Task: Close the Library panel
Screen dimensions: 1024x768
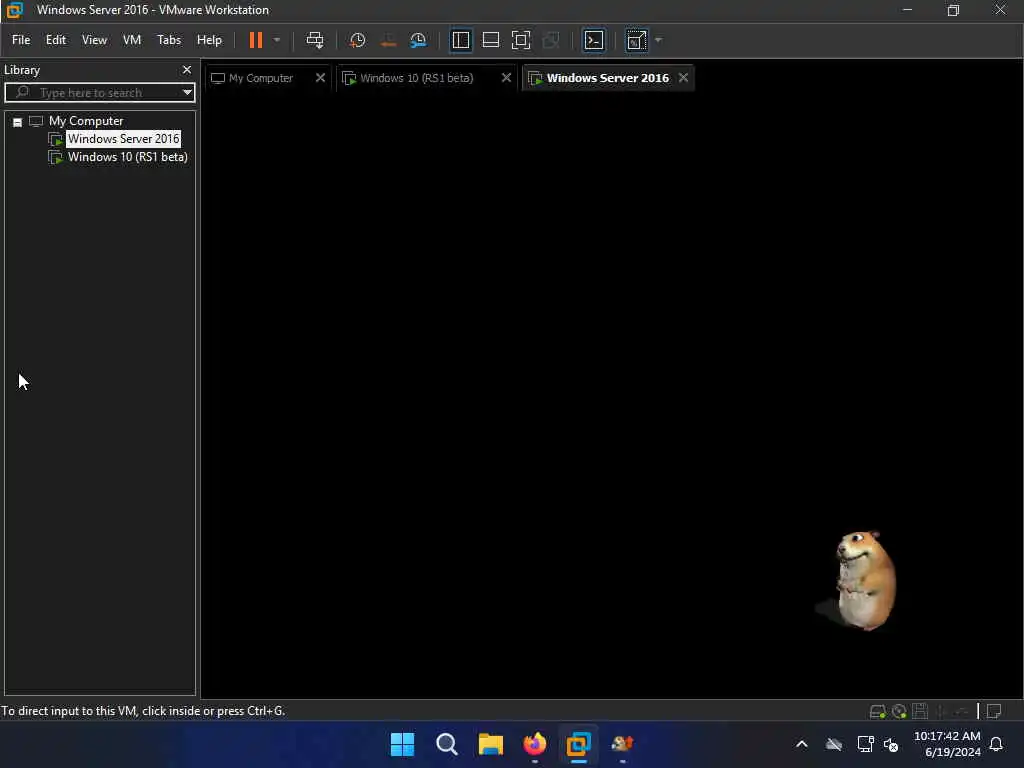Action: click(187, 69)
